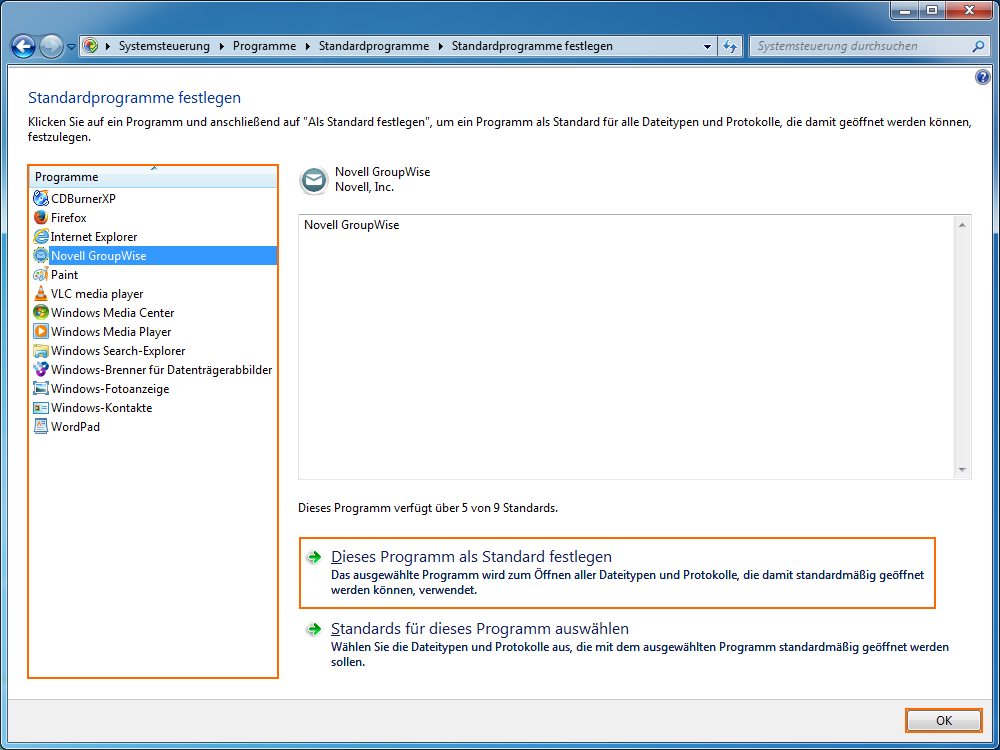Click green arrow beside 'Dieses Programm als Standard festlegen'
Image resolution: width=1000 pixels, height=750 pixels.
click(x=314, y=557)
